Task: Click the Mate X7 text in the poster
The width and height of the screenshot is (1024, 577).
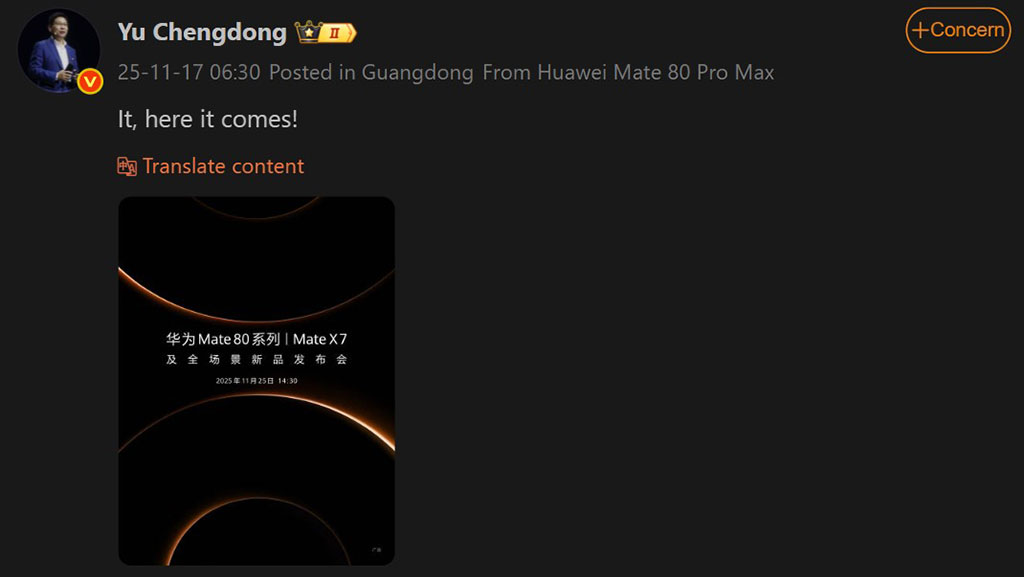Action: 320,339
